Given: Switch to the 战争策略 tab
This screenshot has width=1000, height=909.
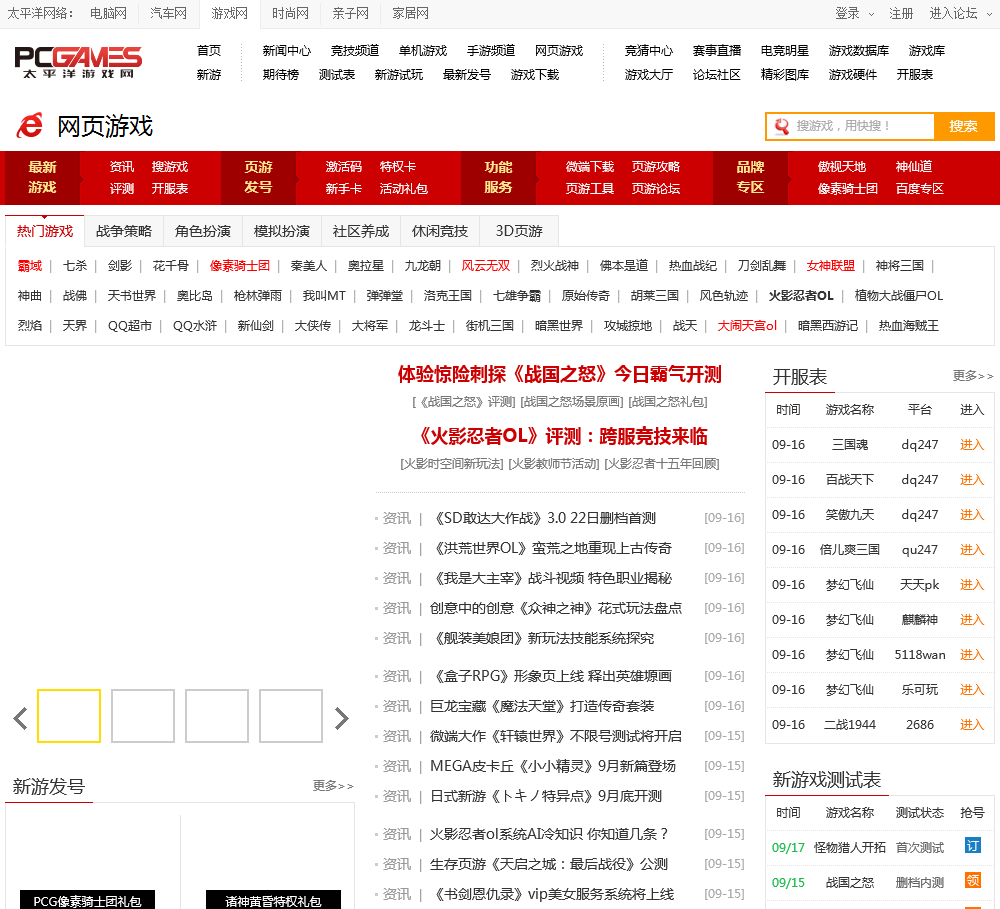Looking at the screenshot, I should (124, 231).
